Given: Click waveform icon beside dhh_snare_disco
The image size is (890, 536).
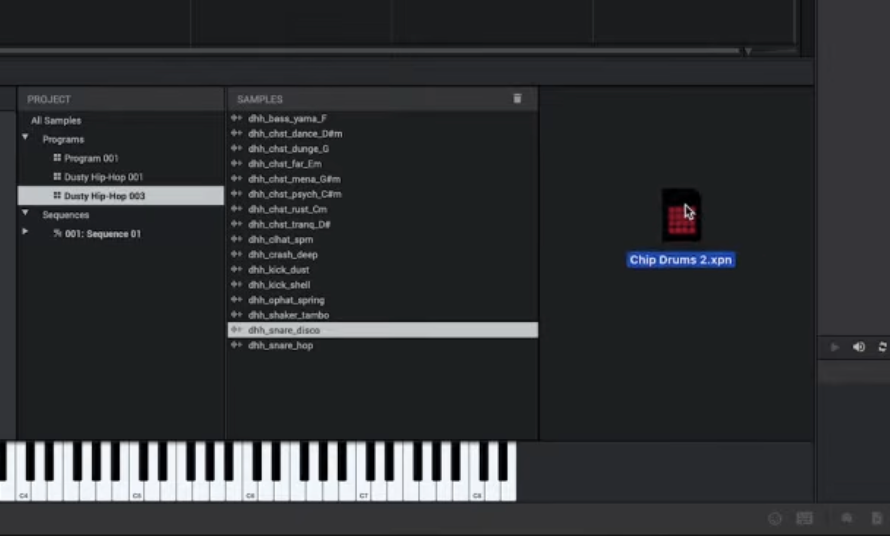Looking at the screenshot, I should tap(237, 330).
